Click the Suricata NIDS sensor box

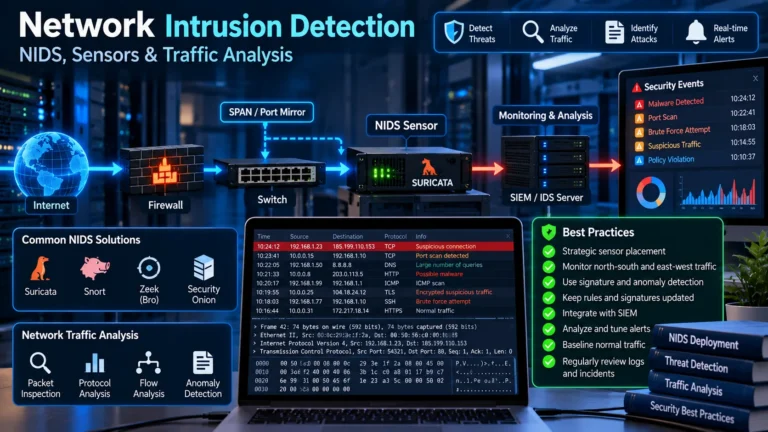(x=409, y=170)
